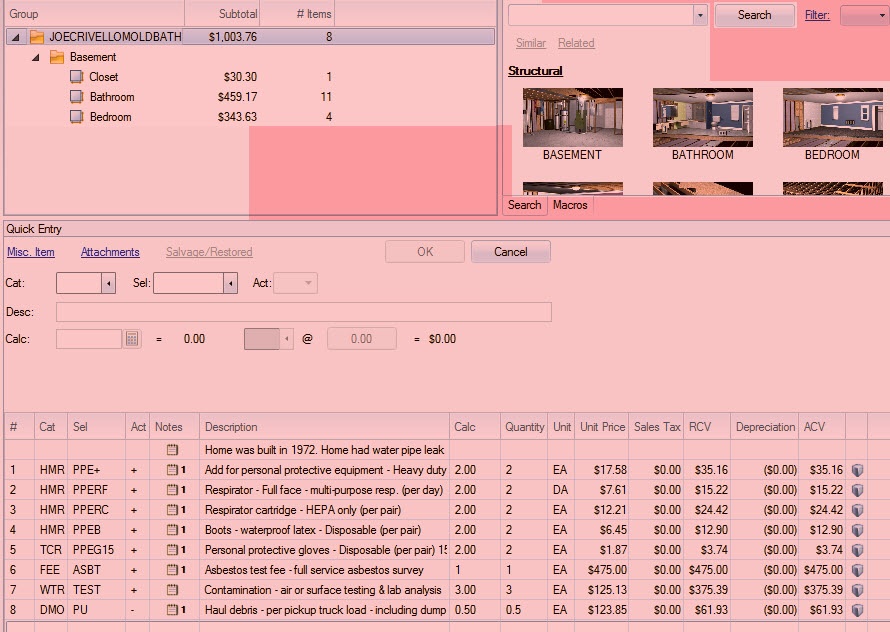Click the Bedroom room icon in tree
The height and width of the screenshot is (632, 890).
(x=76, y=117)
